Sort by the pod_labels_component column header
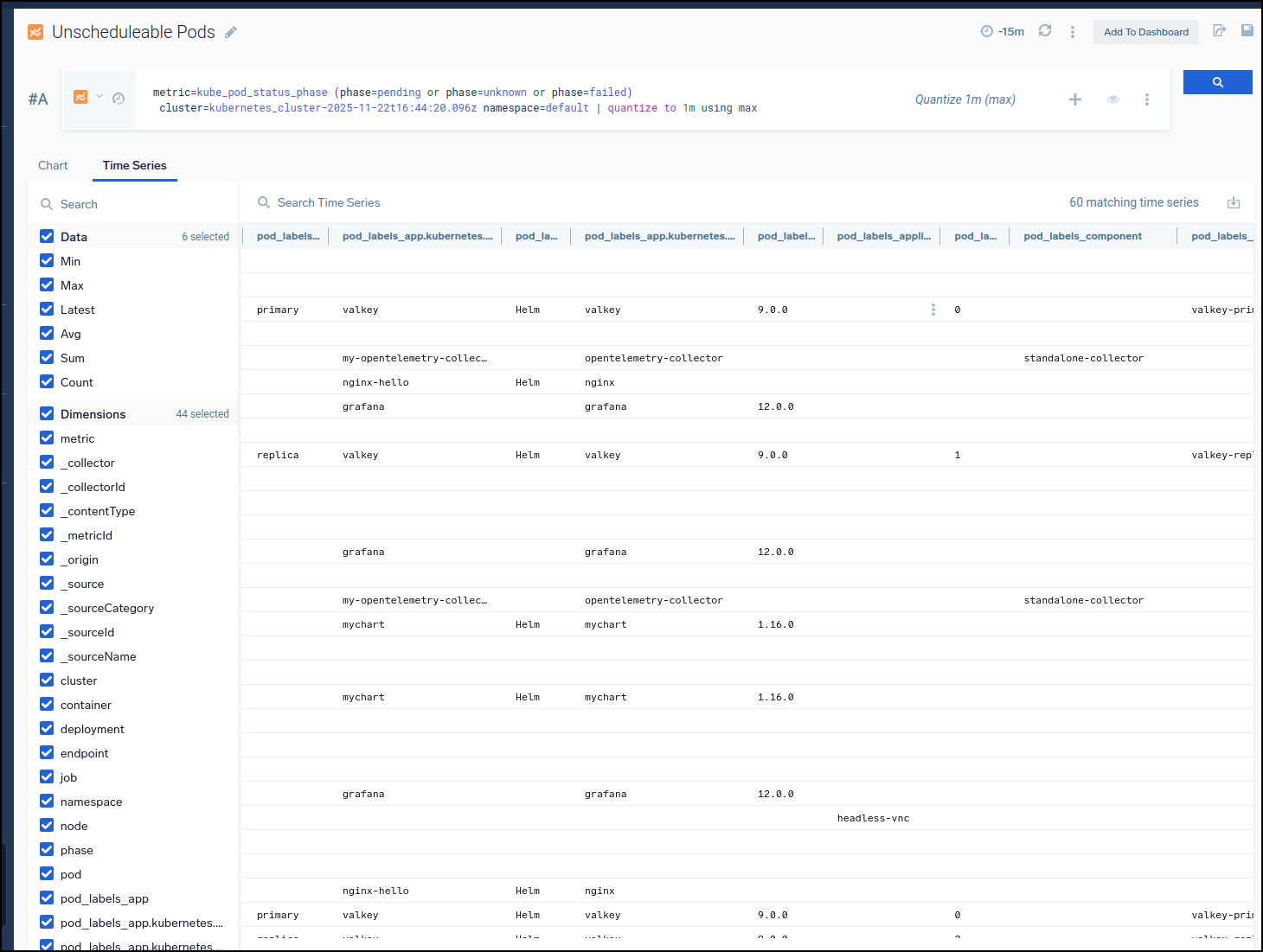Viewport: 1263px width, 952px height. pos(1082,236)
